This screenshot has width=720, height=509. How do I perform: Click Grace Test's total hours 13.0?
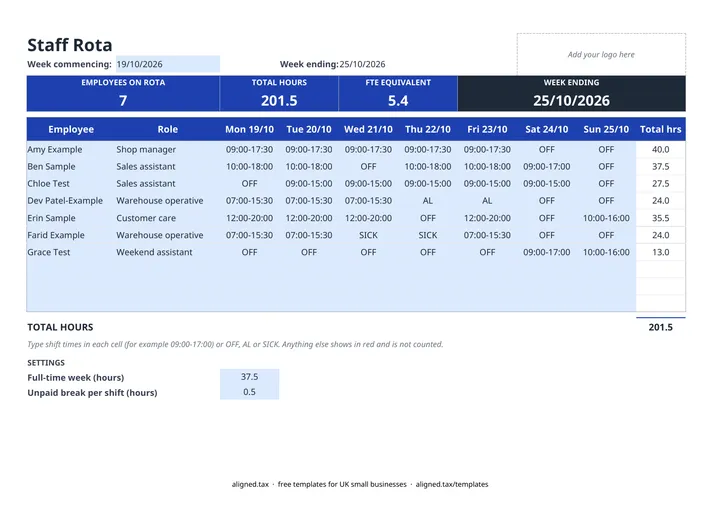click(x=661, y=252)
